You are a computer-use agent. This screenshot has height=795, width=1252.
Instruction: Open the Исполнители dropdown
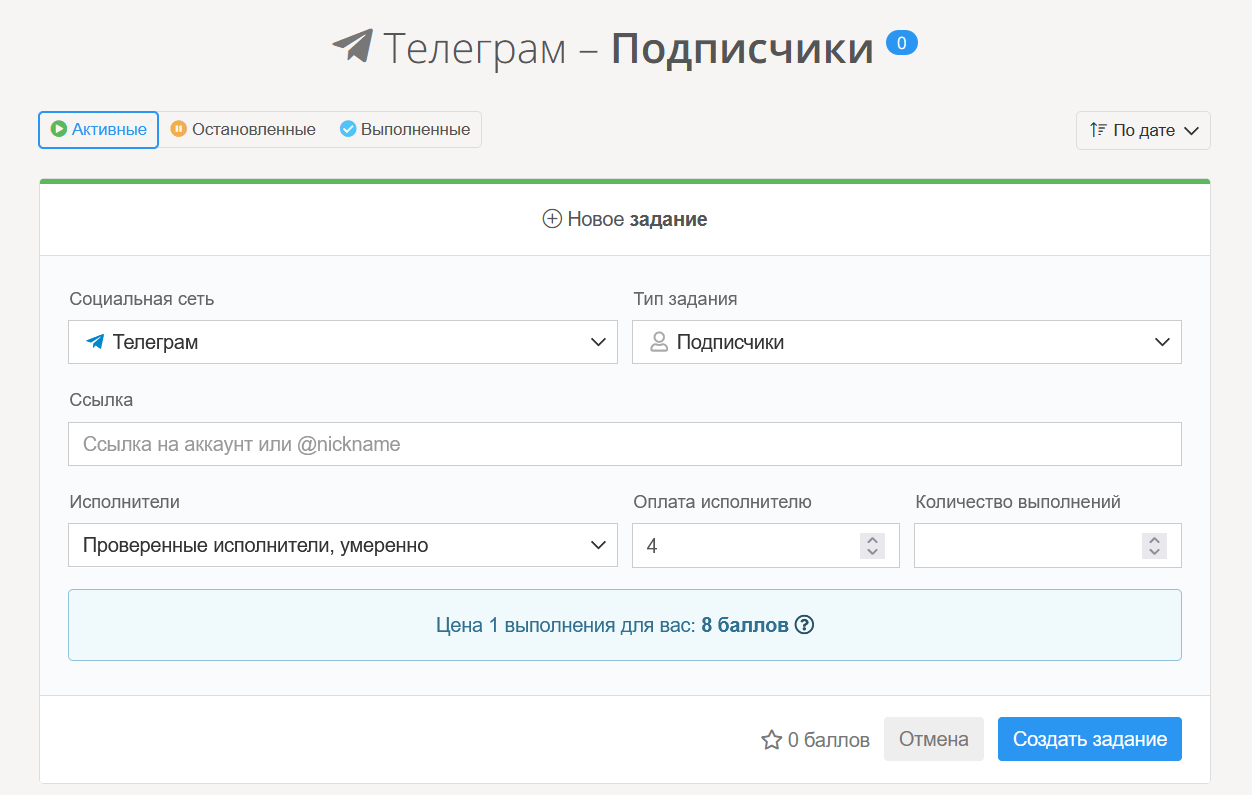(343, 545)
